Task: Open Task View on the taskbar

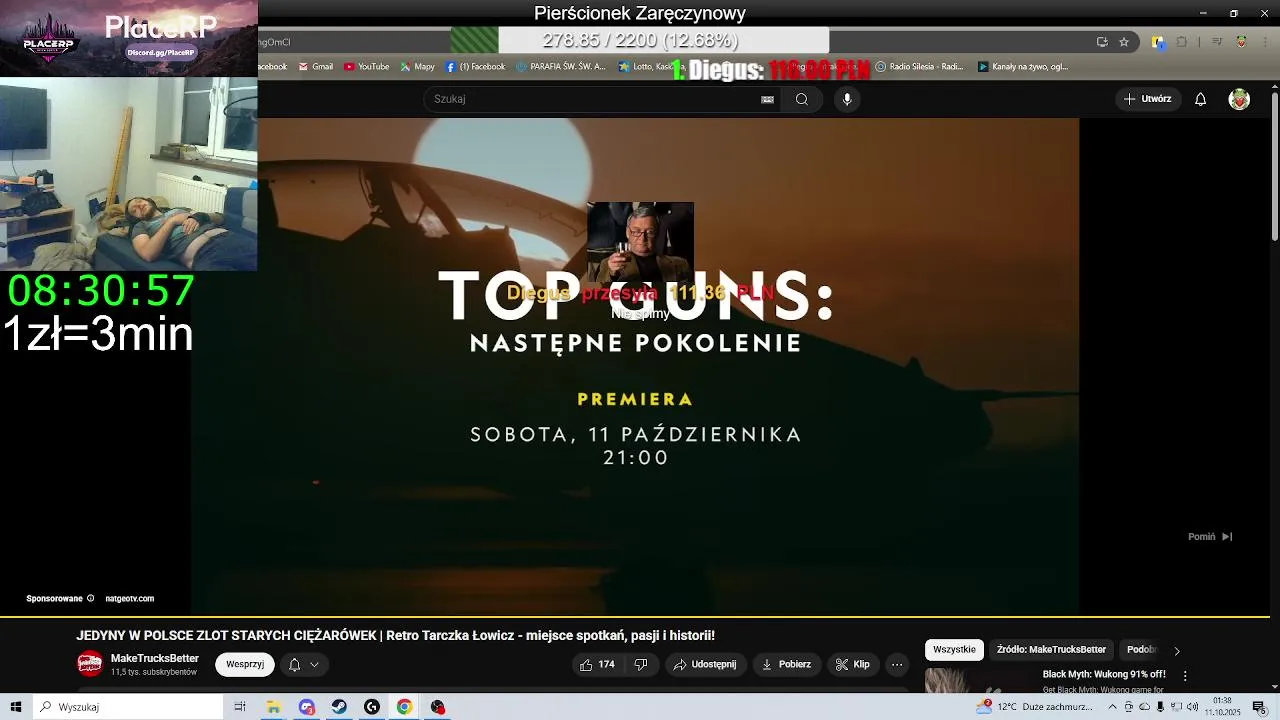Action: (240, 707)
